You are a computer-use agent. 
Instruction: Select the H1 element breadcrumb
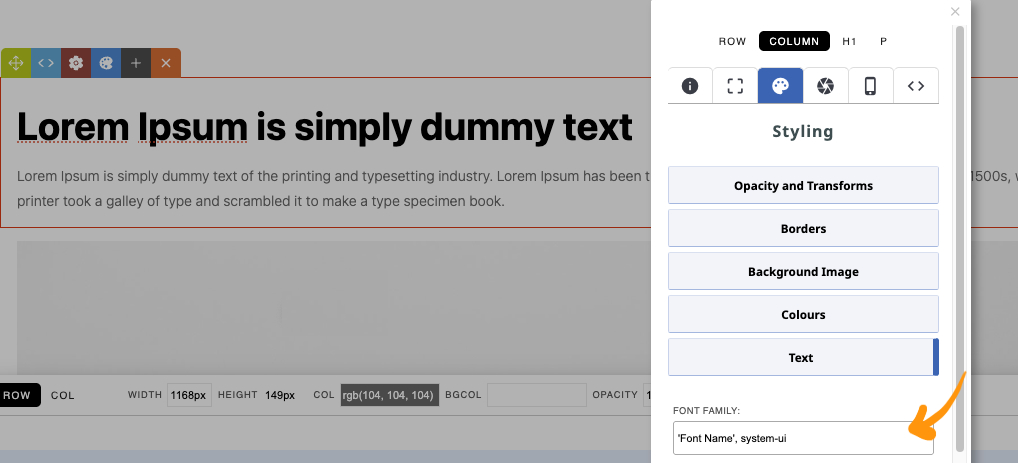(849, 42)
